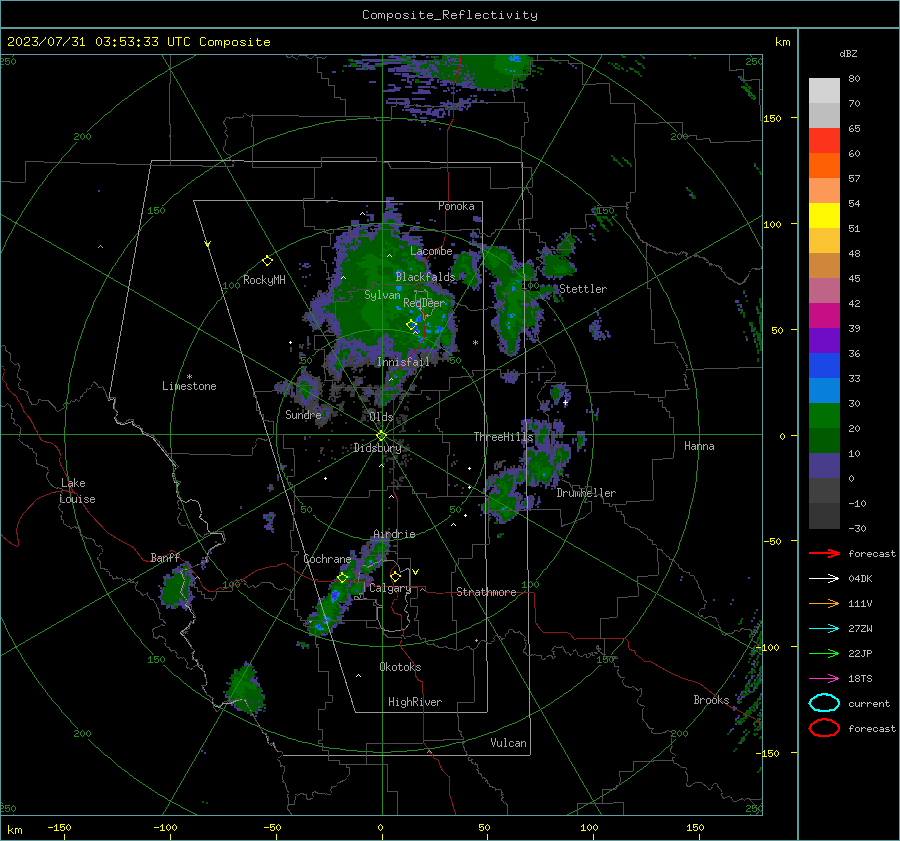Select the Innisfail label

pyautogui.click(x=403, y=362)
